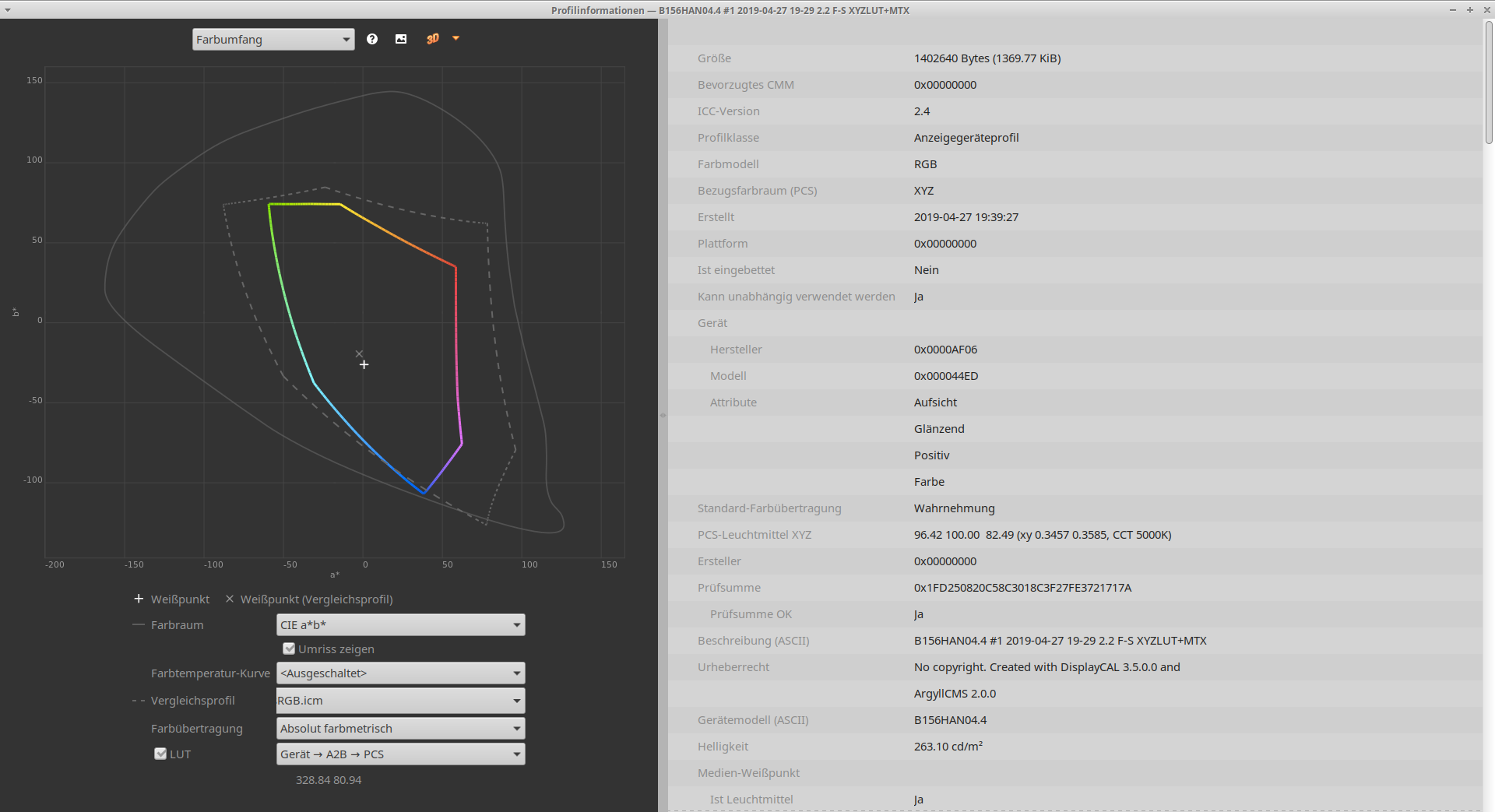Image resolution: width=1495 pixels, height=812 pixels.
Task: Open the Farbtemperatur-Kurve dropdown
Action: (x=401, y=673)
